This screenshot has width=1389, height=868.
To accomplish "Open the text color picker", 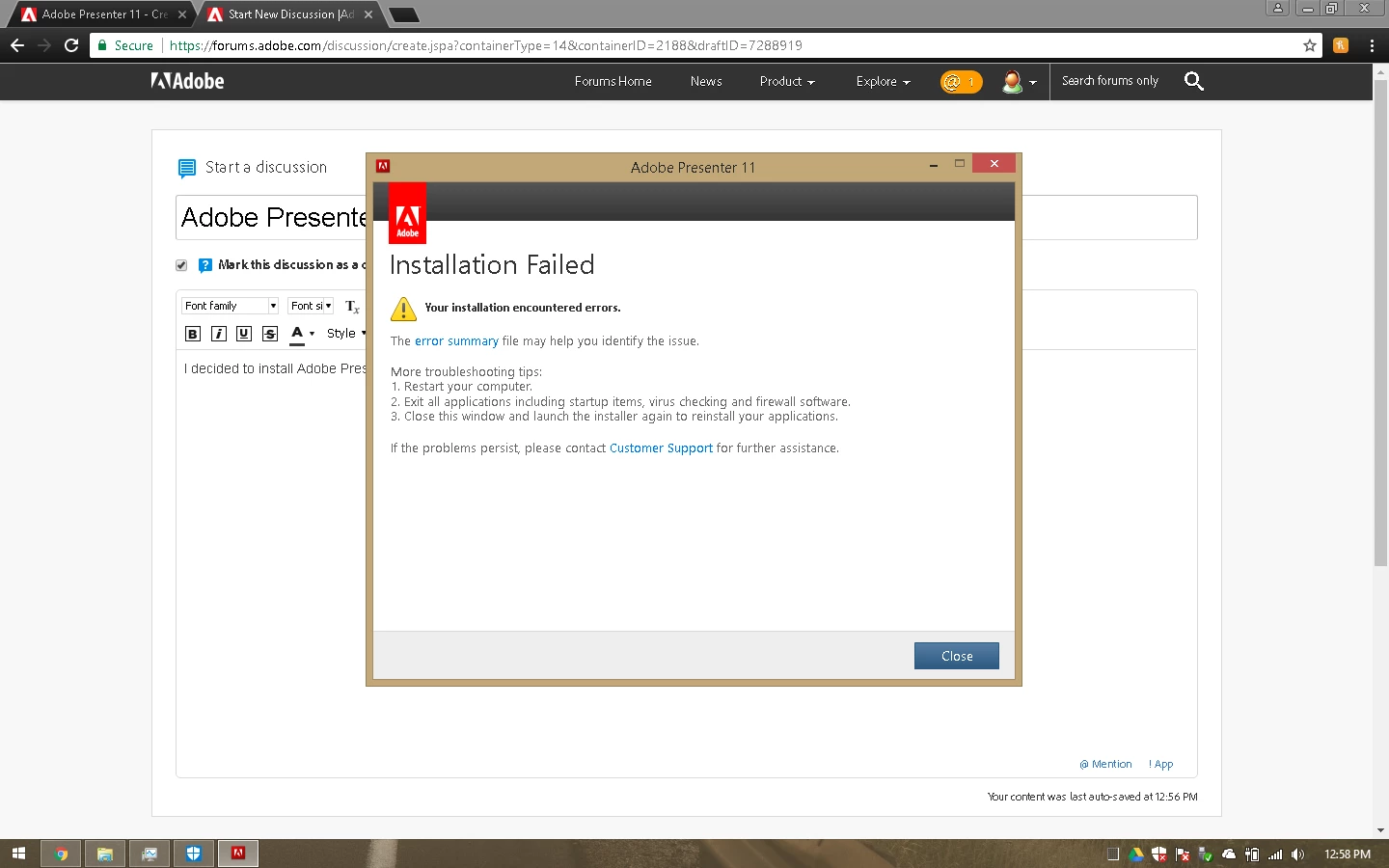I will [x=302, y=334].
